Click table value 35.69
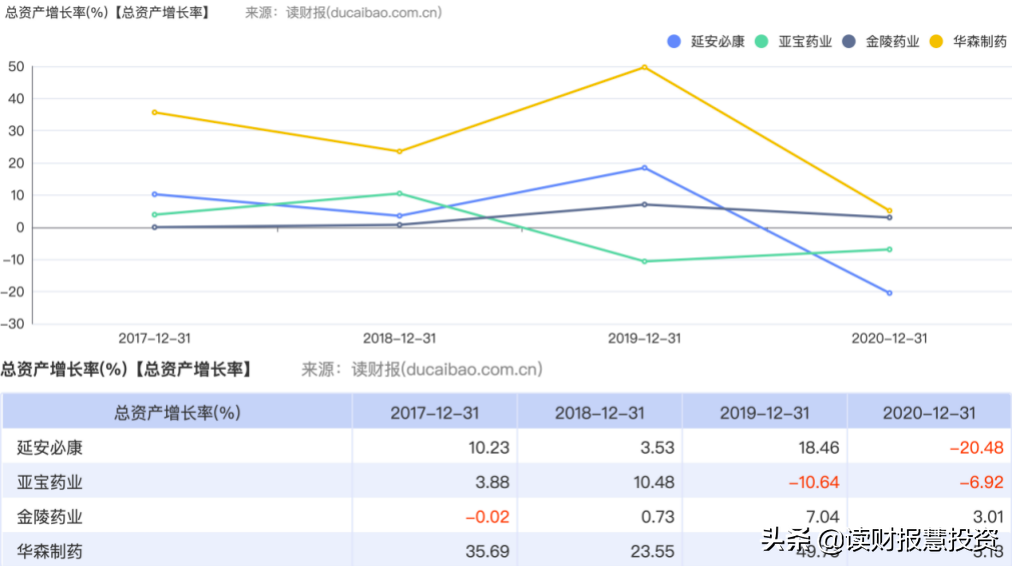1016x570 pixels. tap(487, 552)
